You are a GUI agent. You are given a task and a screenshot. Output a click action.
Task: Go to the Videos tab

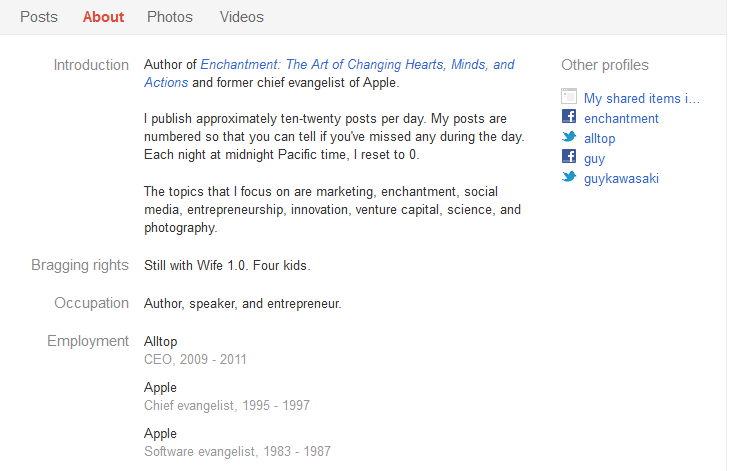point(241,17)
